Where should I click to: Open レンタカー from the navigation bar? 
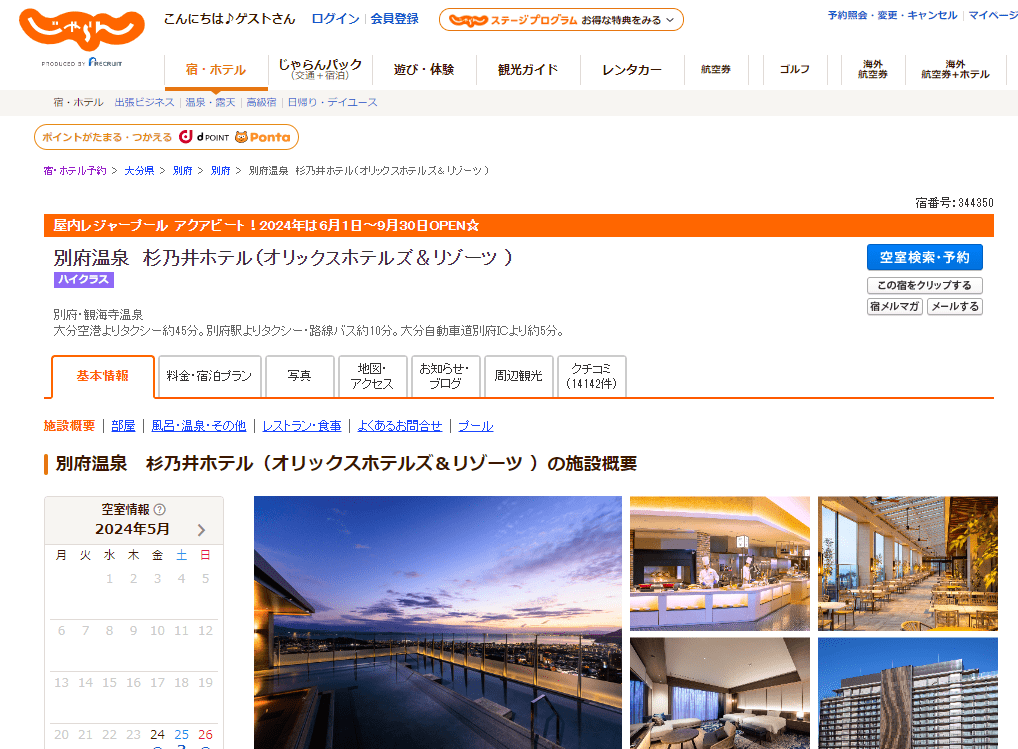click(x=631, y=70)
